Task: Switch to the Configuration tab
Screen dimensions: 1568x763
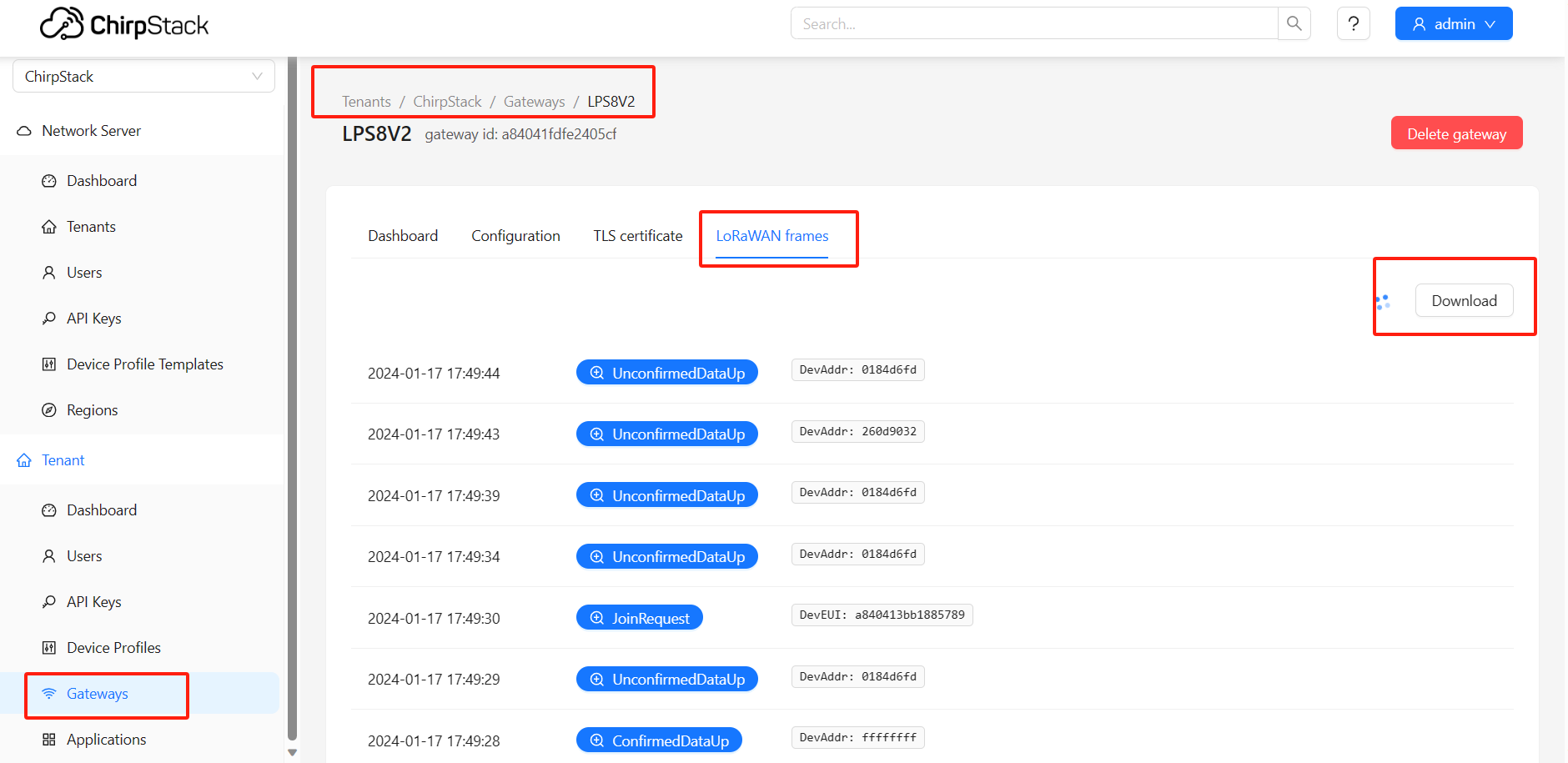Action: pos(515,236)
